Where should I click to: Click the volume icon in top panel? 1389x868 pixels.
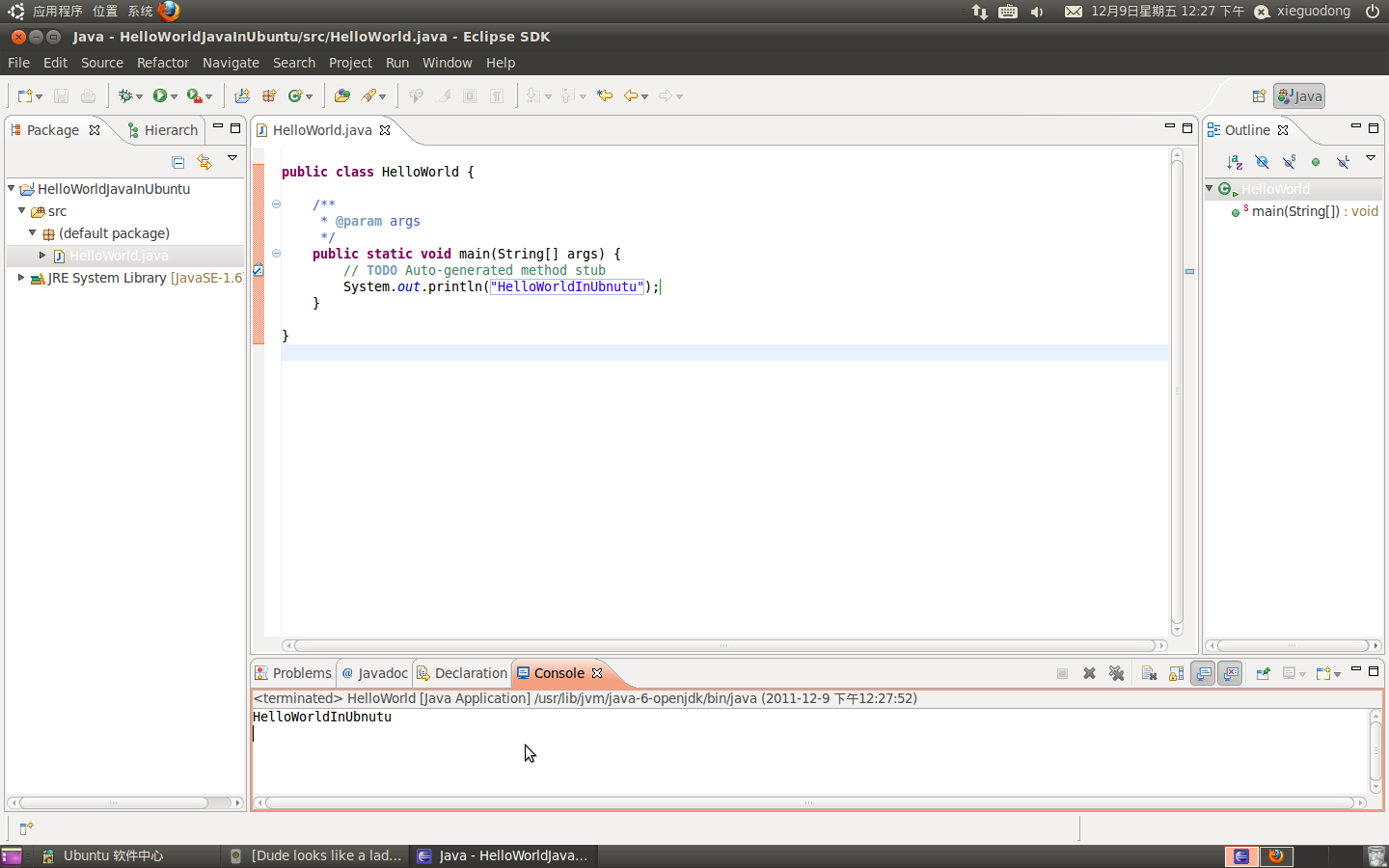[x=1037, y=12]
